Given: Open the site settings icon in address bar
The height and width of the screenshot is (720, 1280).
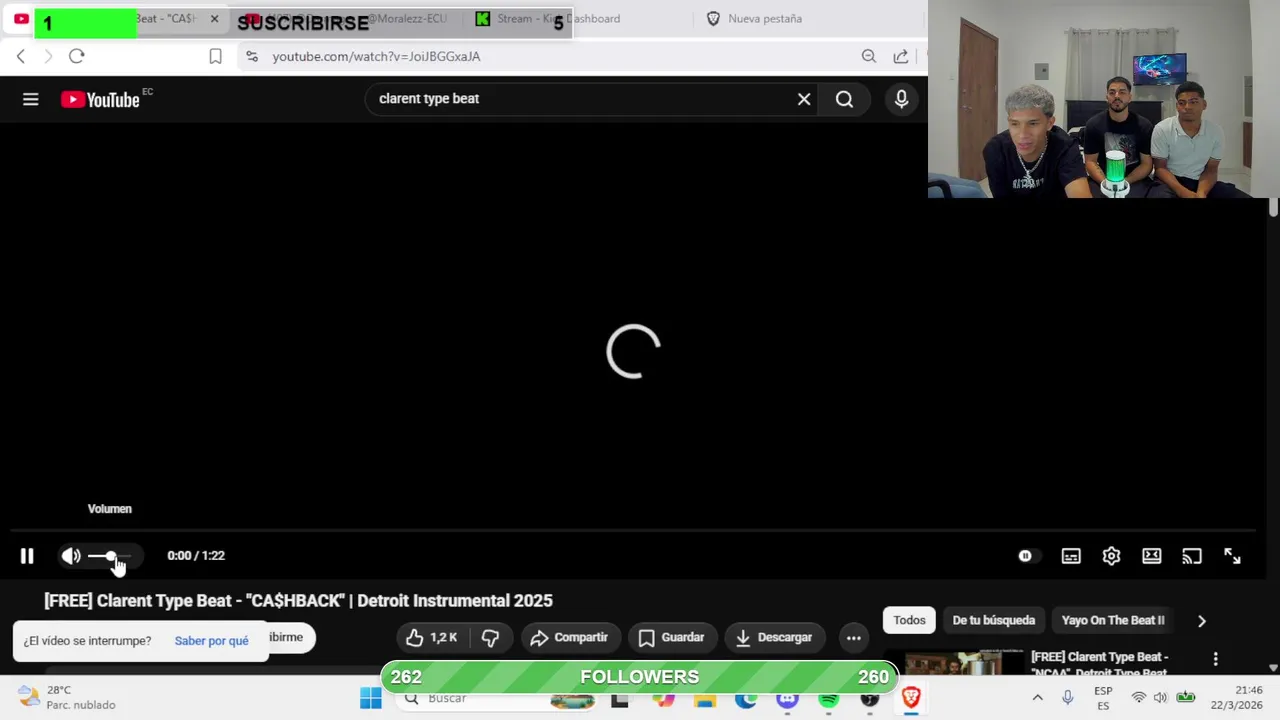Looking at the screenshot, I should (x=251, y=57).
